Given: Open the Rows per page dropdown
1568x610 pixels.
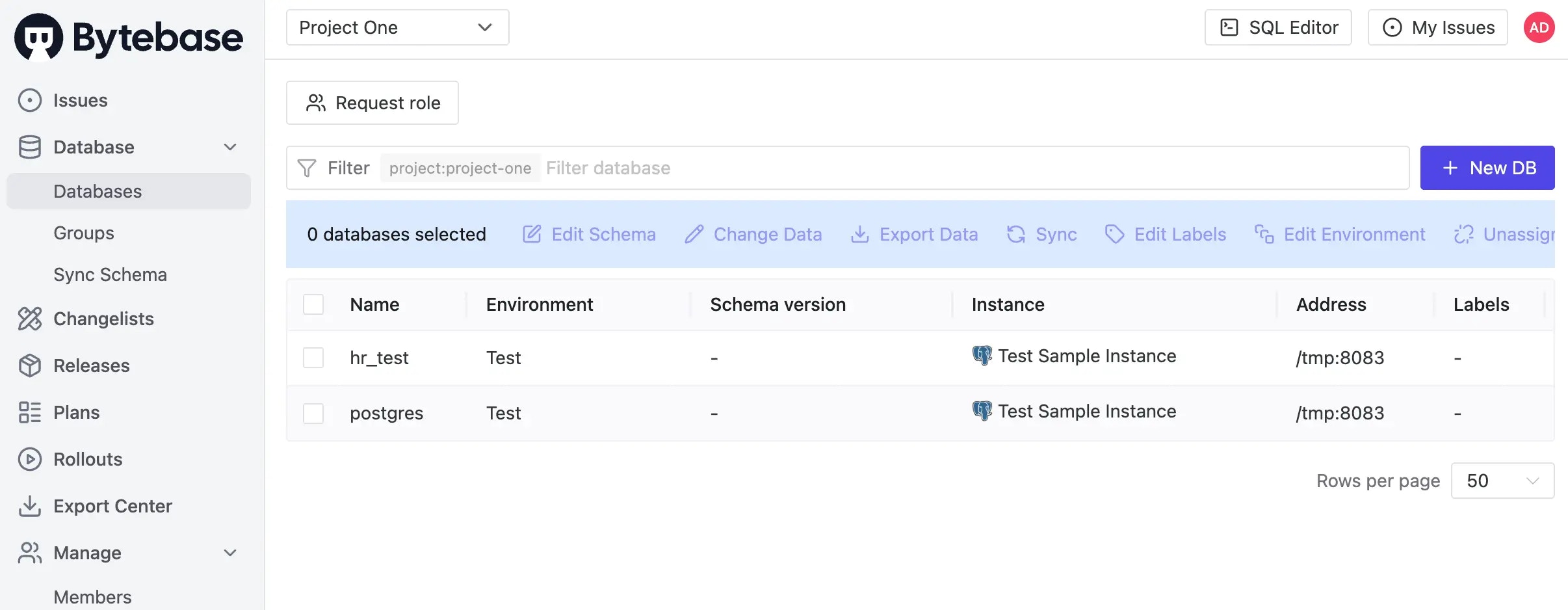Looking at the screenshot, I should point(1502,481).
